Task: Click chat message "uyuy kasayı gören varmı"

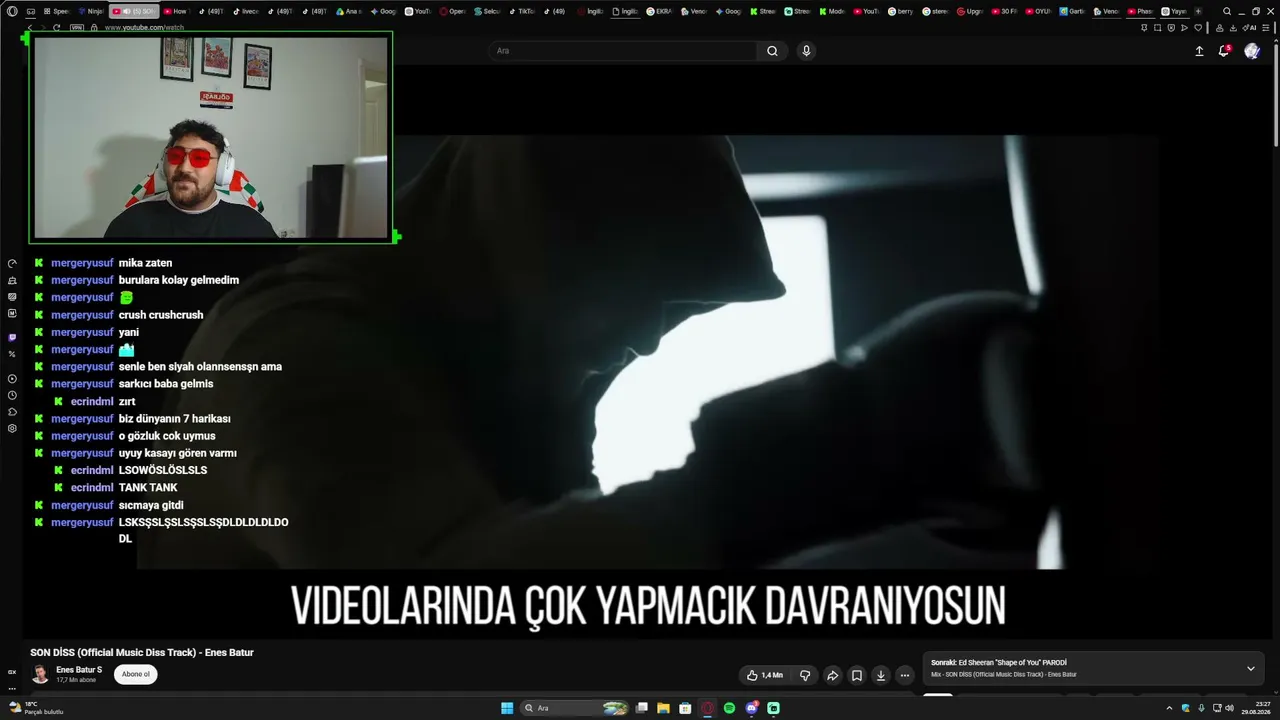Action: 178,453
